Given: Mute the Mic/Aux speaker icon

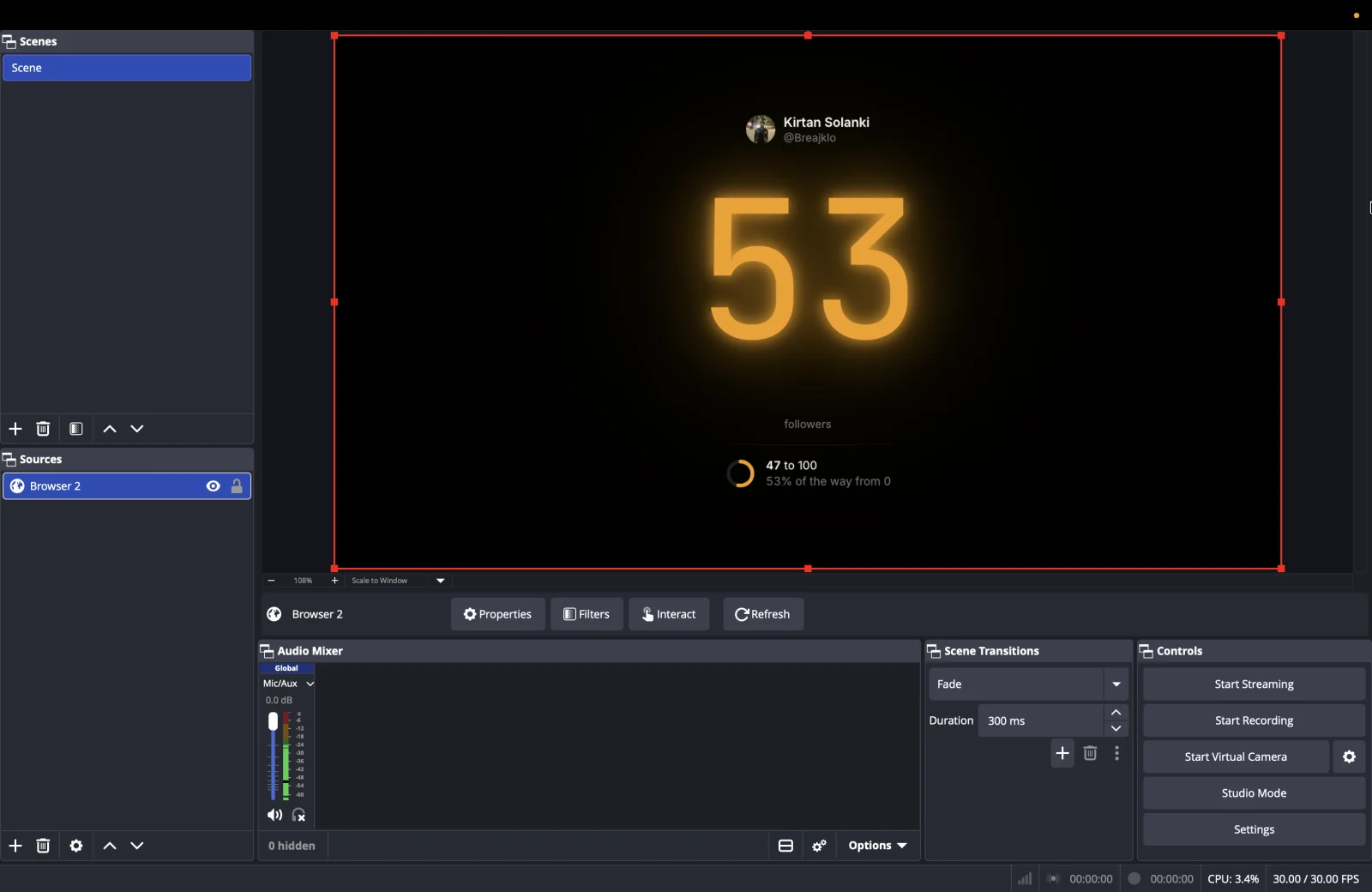Looking at the screenshot, I should pyautogui.click(x=274, y=815).
